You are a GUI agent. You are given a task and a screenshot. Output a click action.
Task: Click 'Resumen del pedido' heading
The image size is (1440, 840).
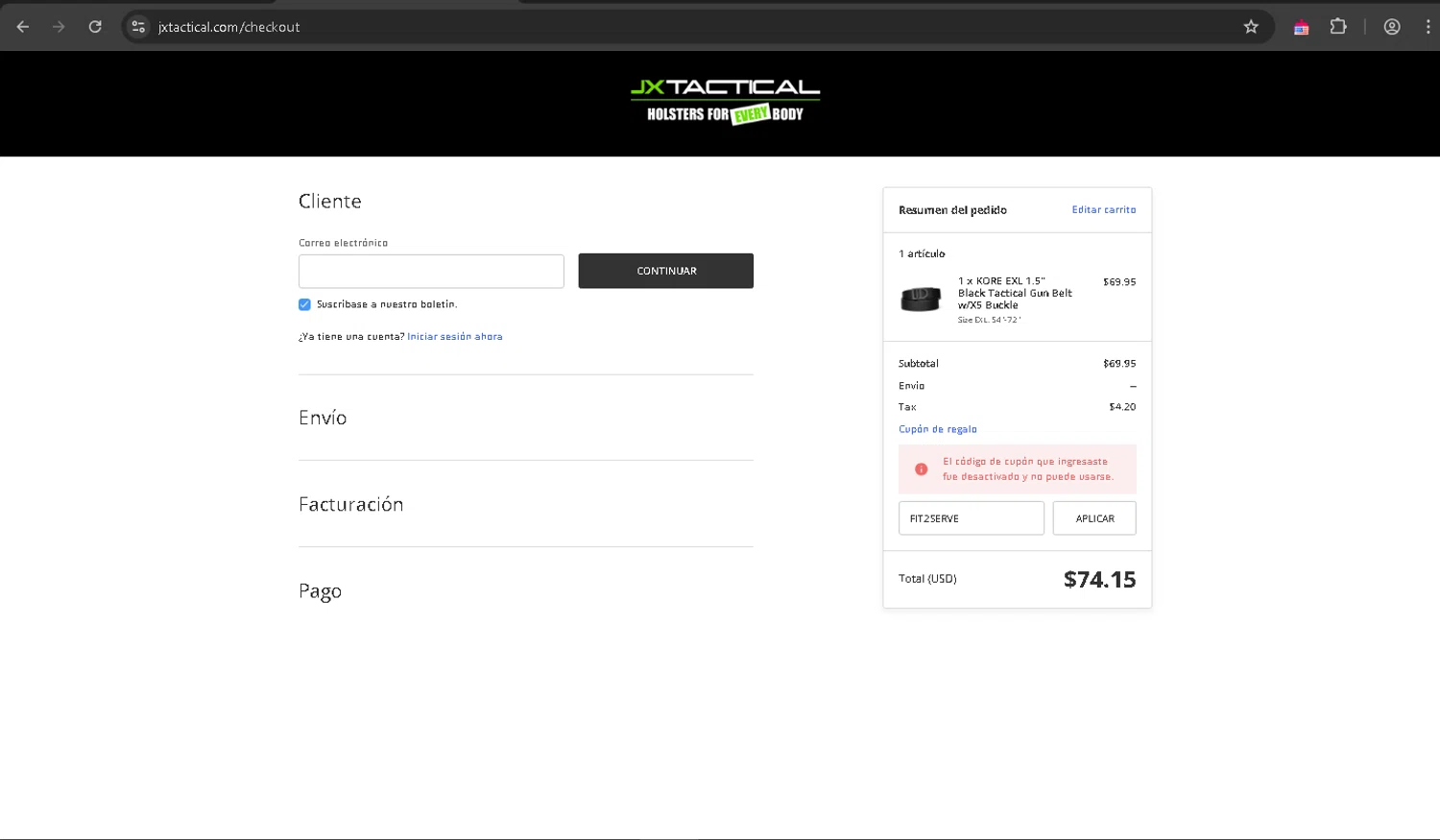click(952, 209)
